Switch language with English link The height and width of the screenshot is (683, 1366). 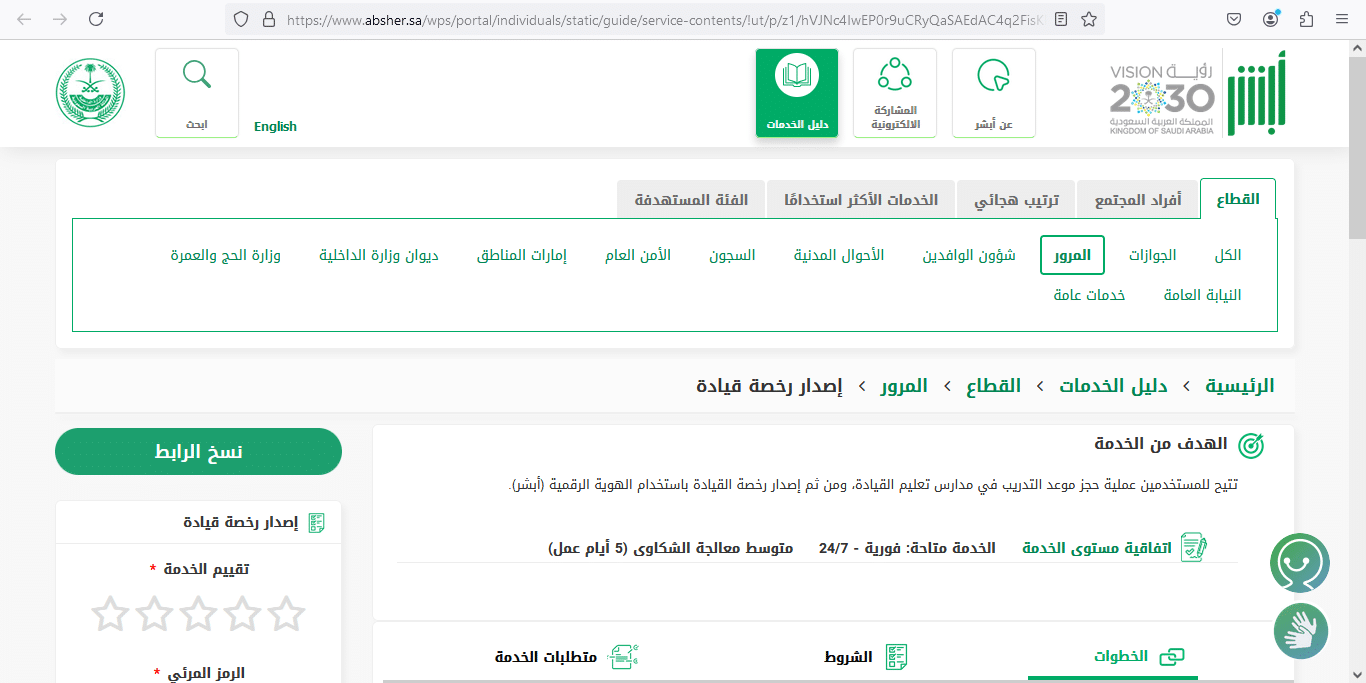click(275, 126)
